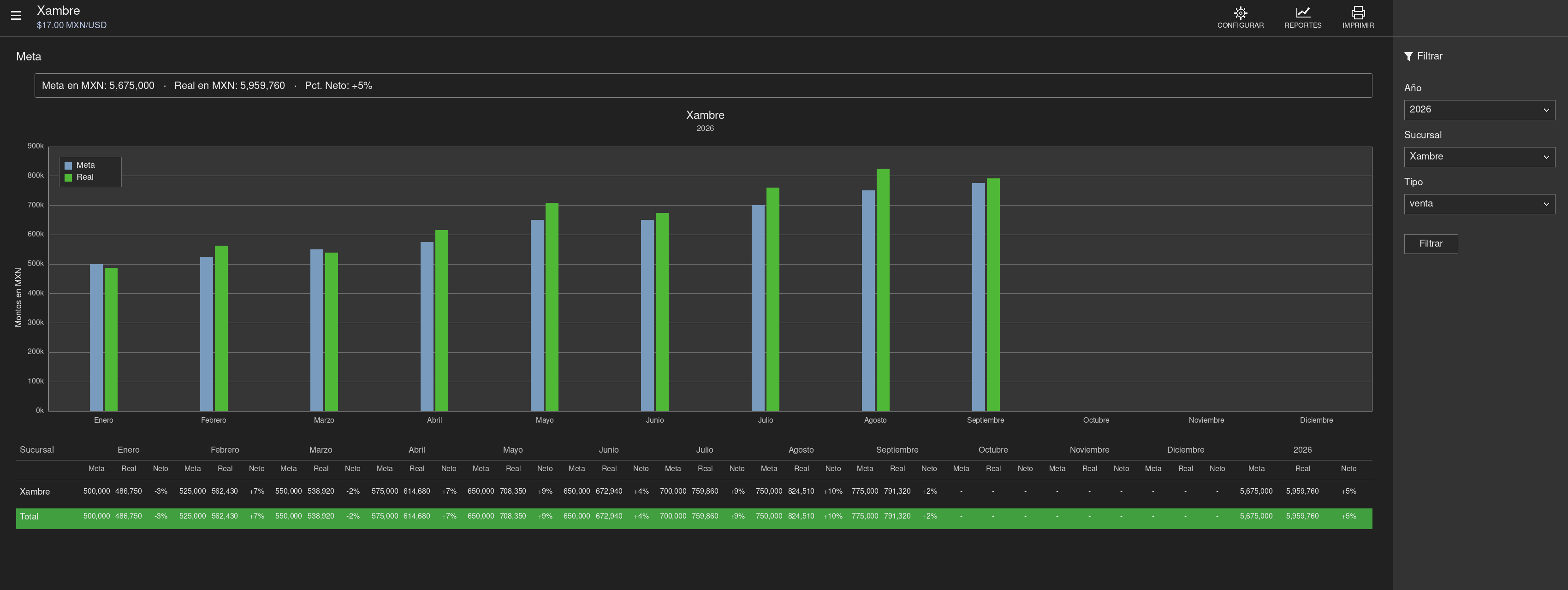Click the blue Meta bar for Enero
The image size is (1568, 590).
[96, 337]
